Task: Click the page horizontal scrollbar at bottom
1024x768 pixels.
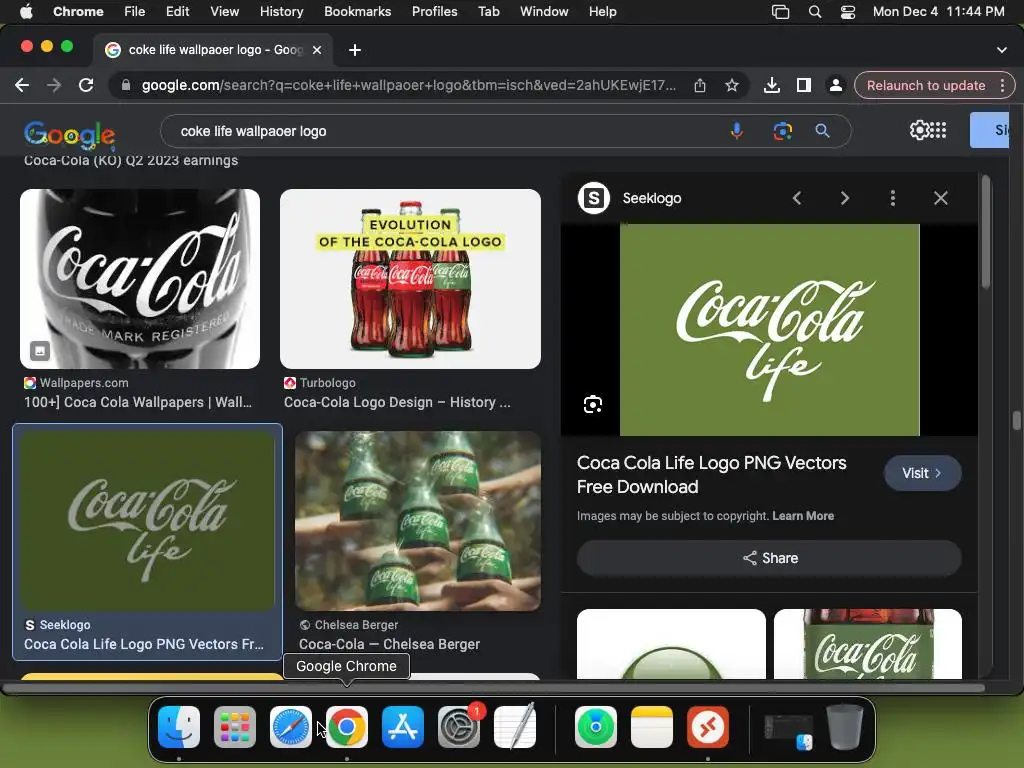Action: pyautogui.click(x=493, y=688)
